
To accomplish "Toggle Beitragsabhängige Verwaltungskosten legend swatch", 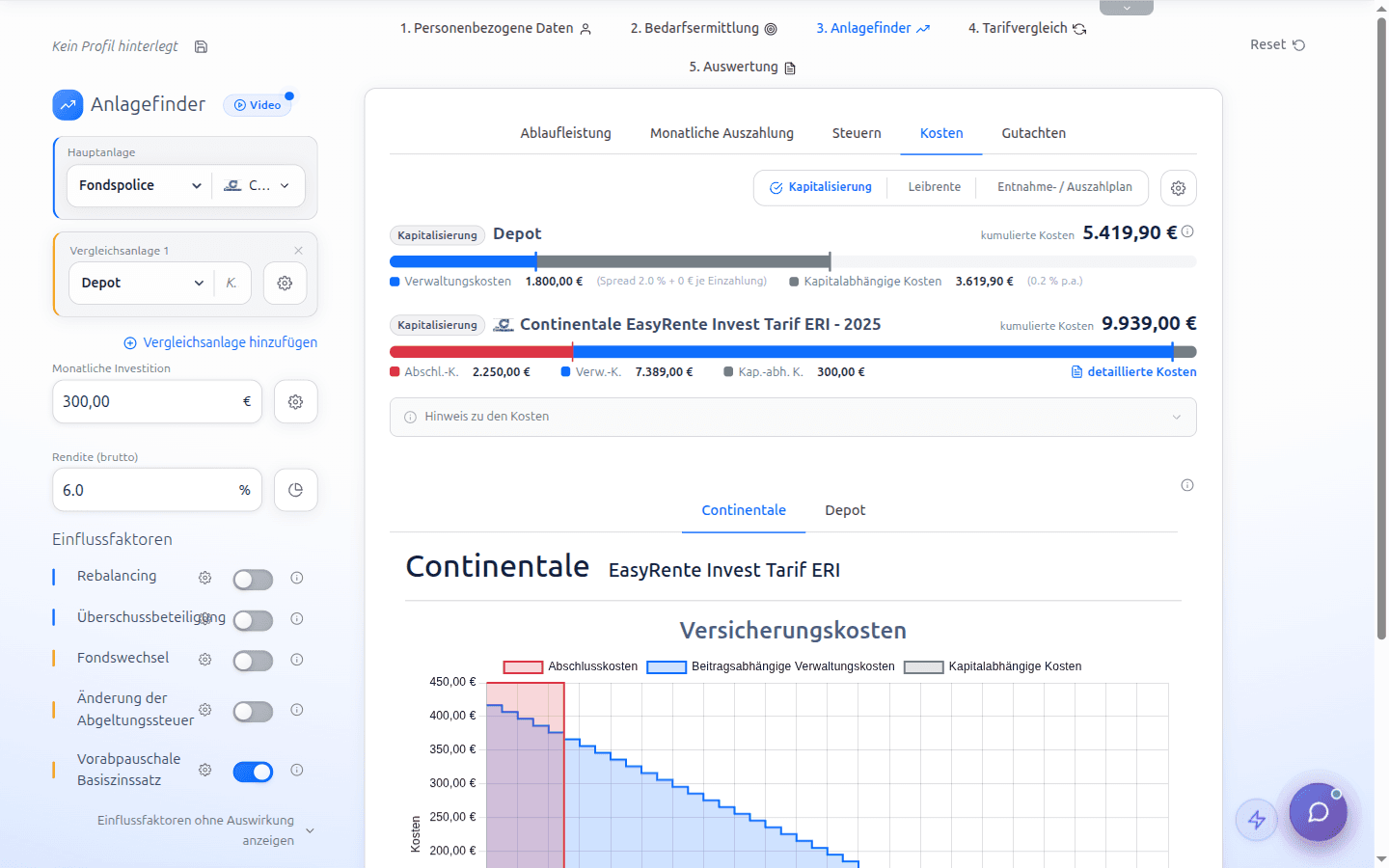I will [667, 666].
